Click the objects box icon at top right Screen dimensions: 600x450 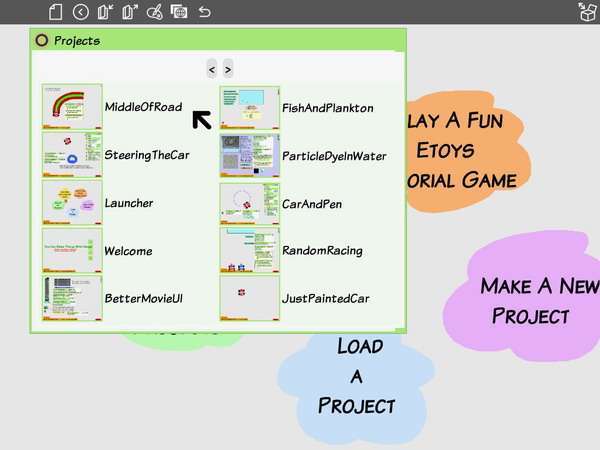(x=588, y=11)
